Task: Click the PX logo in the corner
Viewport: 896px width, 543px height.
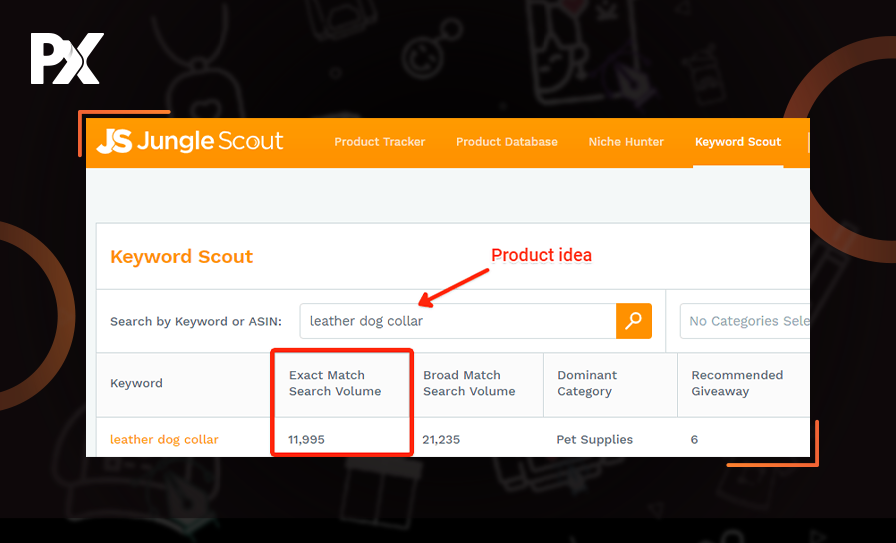Action: point(66,59)
